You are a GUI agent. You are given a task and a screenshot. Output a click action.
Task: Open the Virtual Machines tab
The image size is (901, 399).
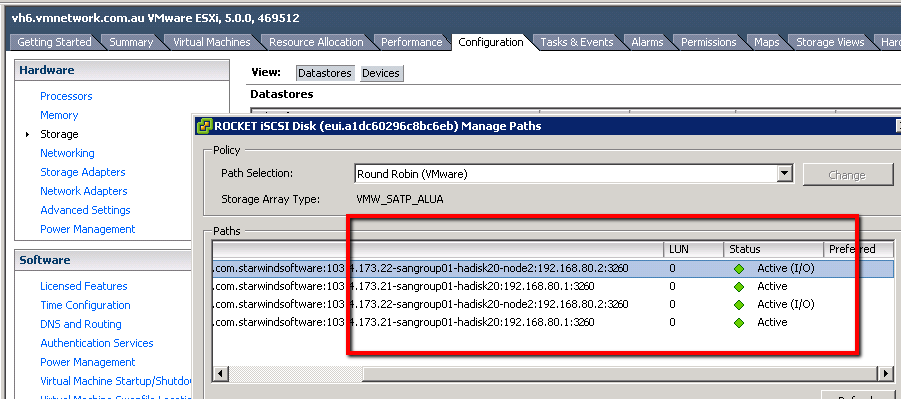click(x=211, y=42)
